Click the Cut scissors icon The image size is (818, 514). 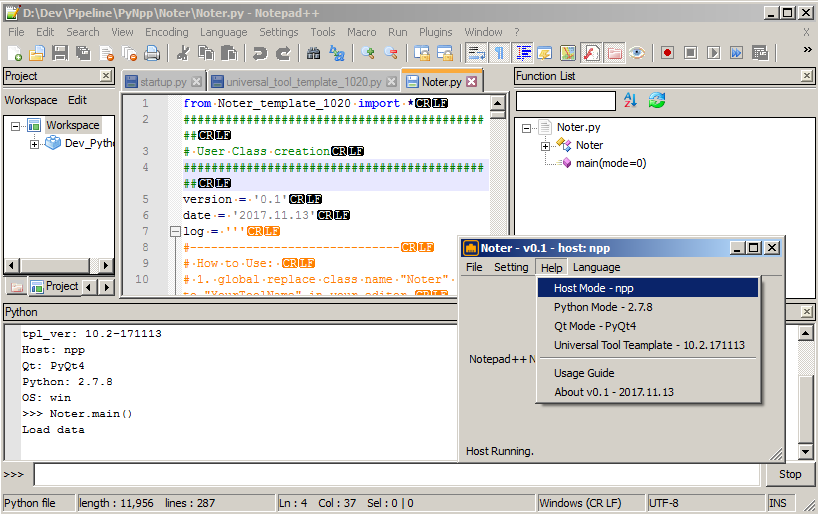click(x=183, y=53)
